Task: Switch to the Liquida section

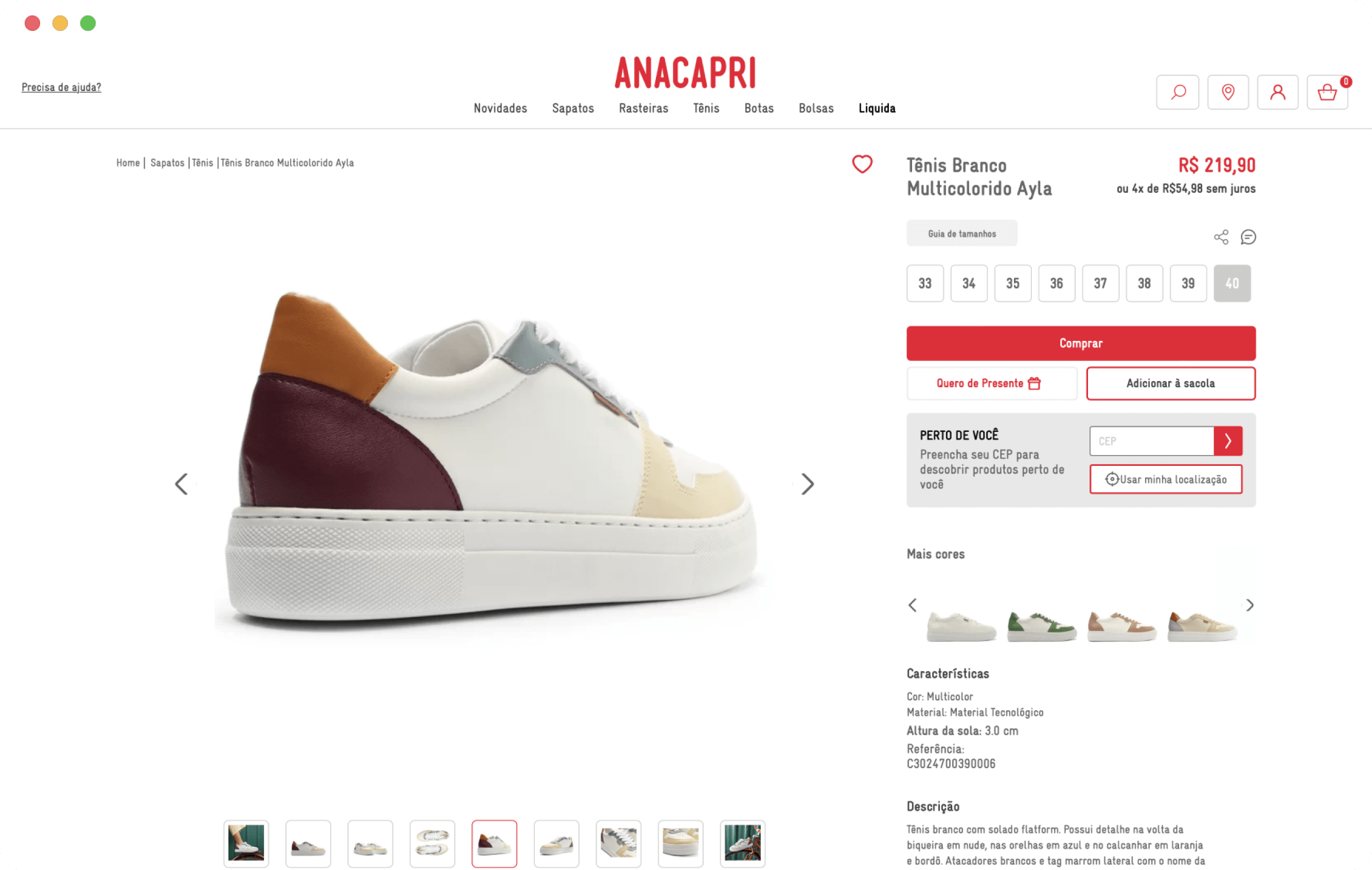Action: (x=876, y=108)
